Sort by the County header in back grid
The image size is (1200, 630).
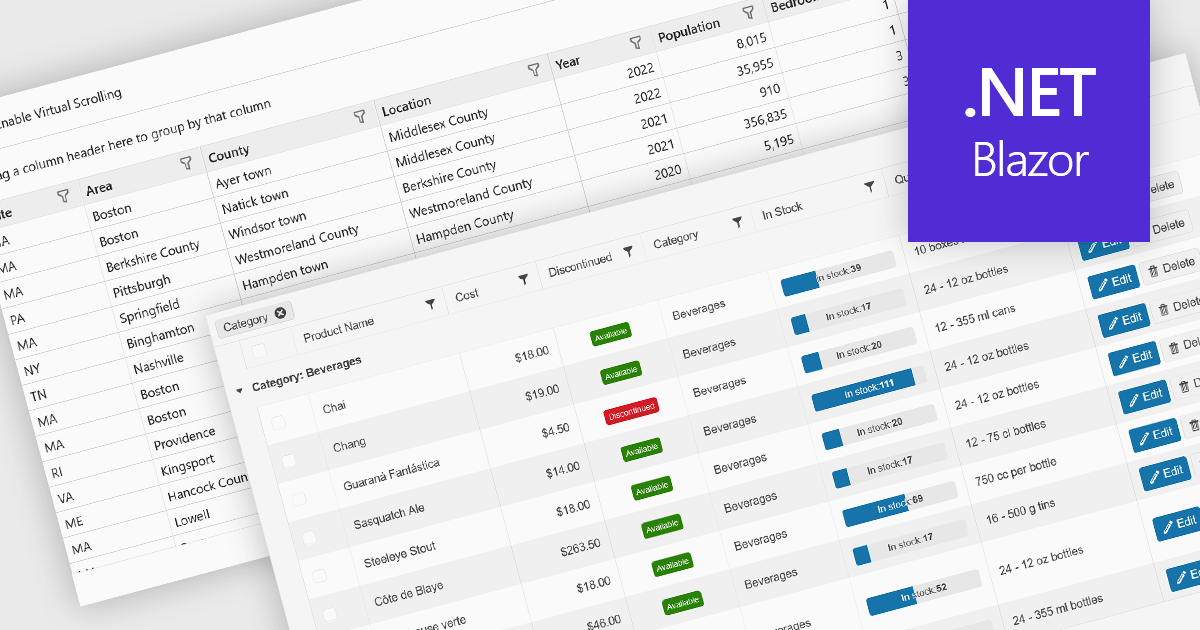(229, 155)
